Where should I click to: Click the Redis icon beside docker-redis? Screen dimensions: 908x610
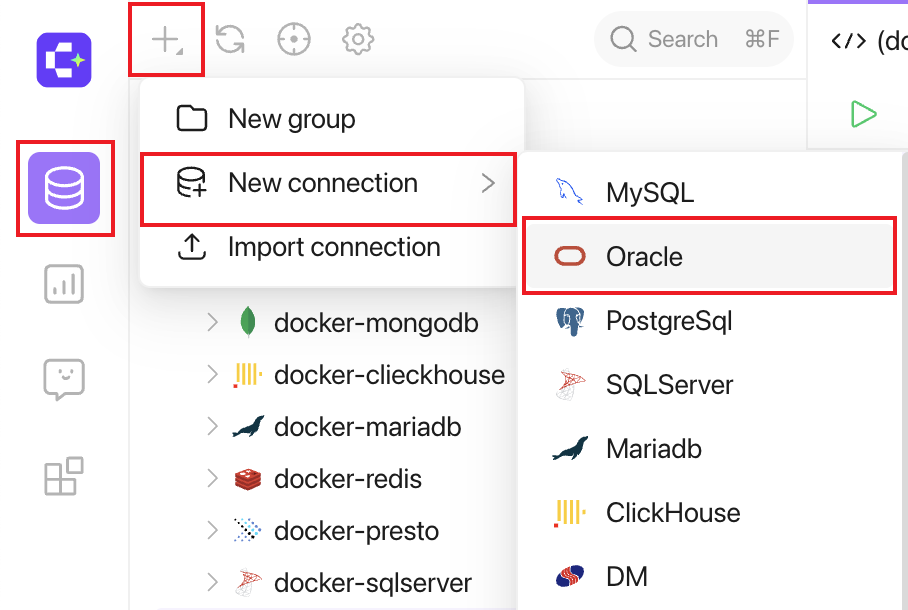click(248, 479)
